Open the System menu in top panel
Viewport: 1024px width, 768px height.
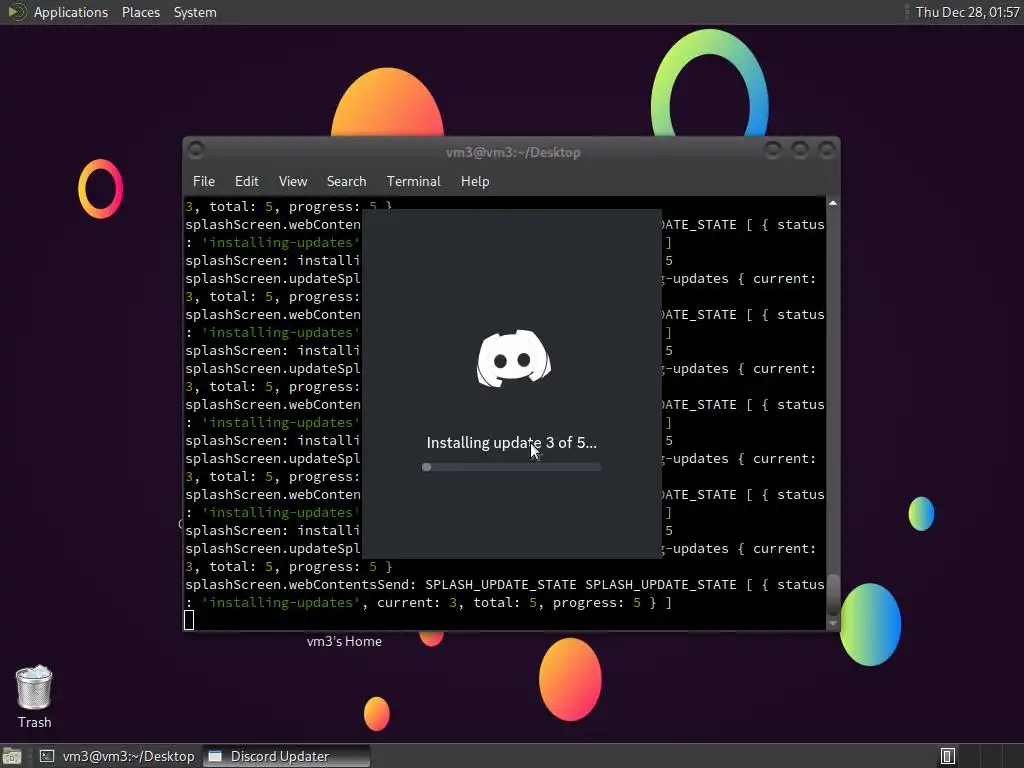coord(195,12)
